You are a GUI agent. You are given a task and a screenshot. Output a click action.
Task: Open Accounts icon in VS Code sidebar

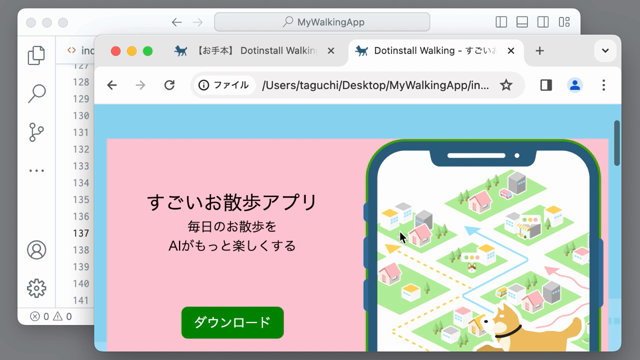pyautogui.click(x=36, y=250)
